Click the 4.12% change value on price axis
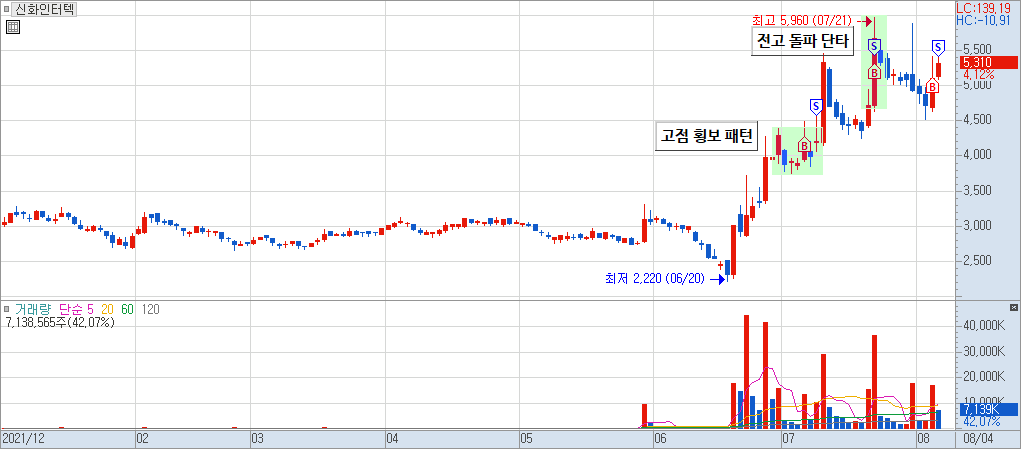 [x=979, y=74]
